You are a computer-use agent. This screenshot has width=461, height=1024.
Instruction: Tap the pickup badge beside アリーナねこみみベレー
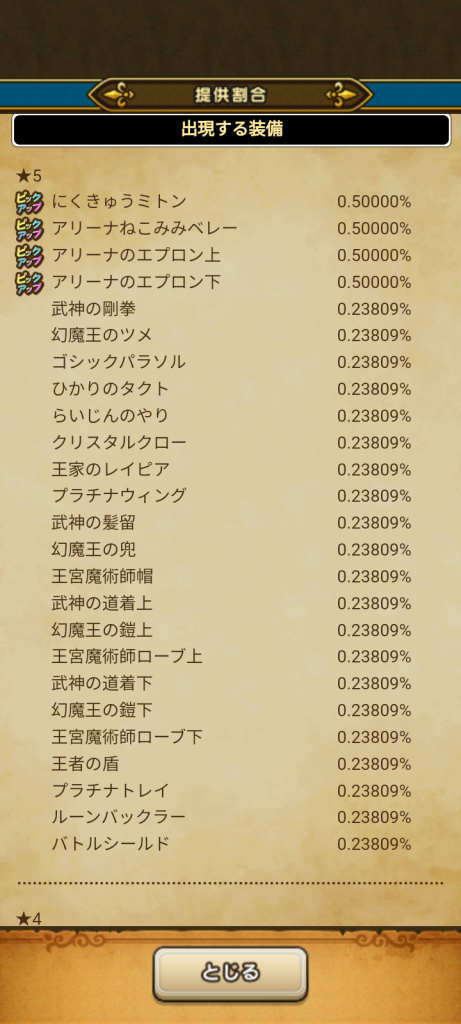tap(29, 229)
